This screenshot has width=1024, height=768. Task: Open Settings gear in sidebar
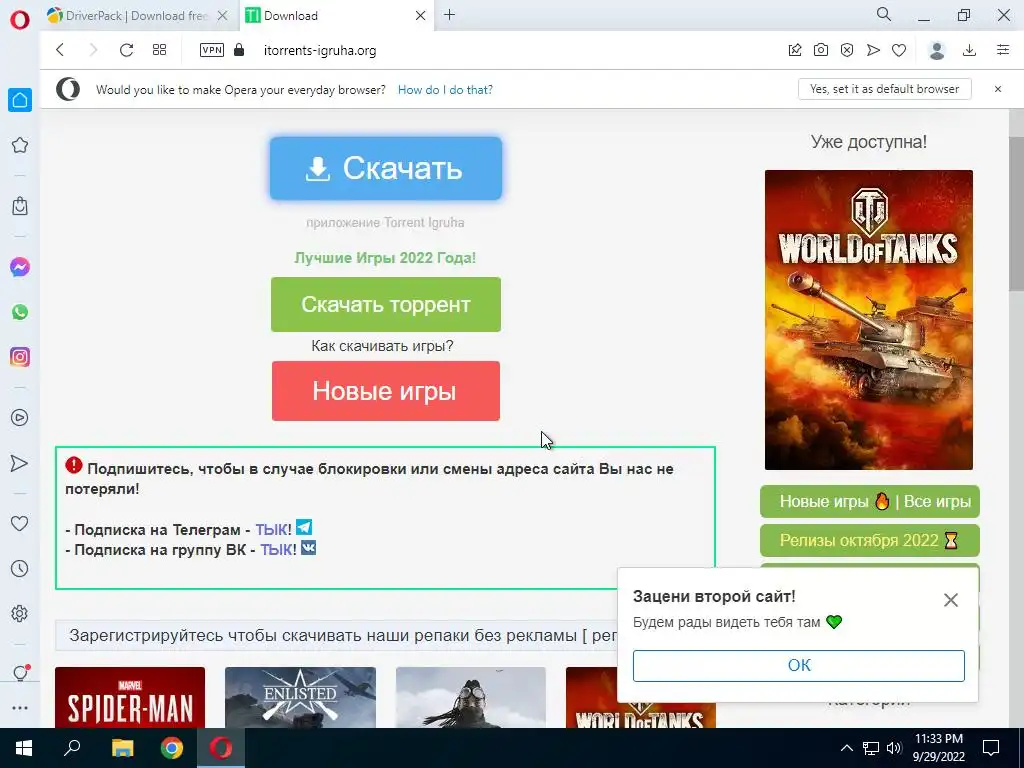tap(20, 614)
